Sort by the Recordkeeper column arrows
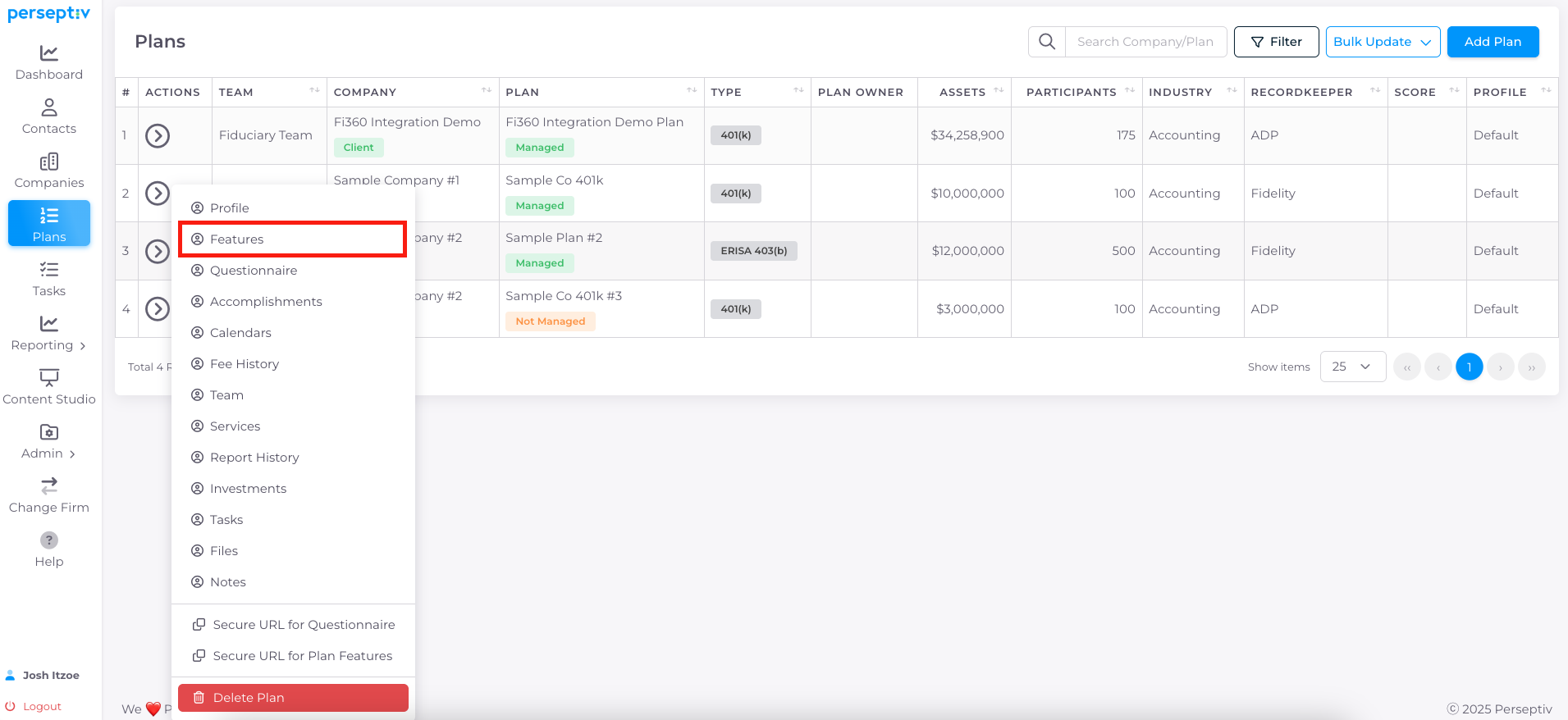The width and height of the screenshot is (1568, 720). click(1375, 91)
